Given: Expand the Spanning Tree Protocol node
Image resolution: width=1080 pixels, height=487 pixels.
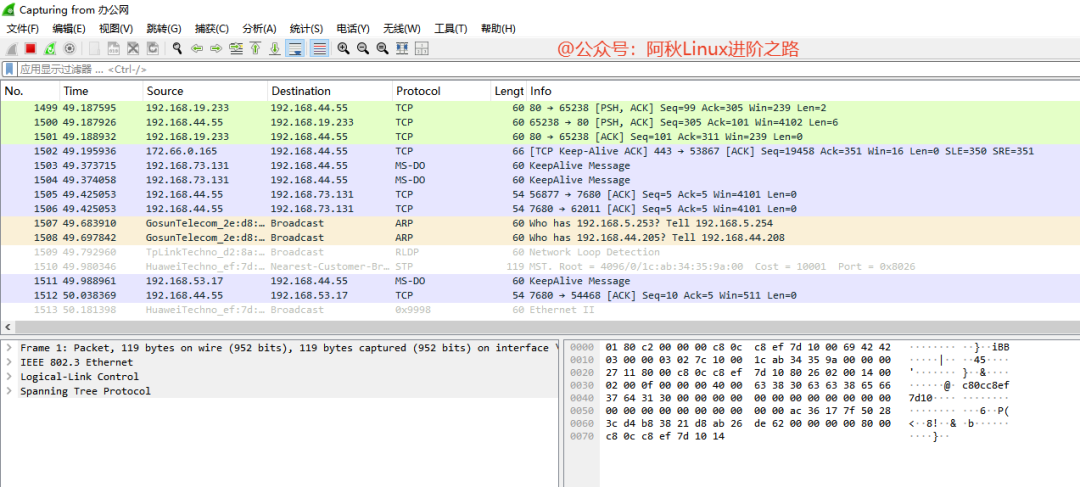Looking at the screenshot, I should coord(9,391).
